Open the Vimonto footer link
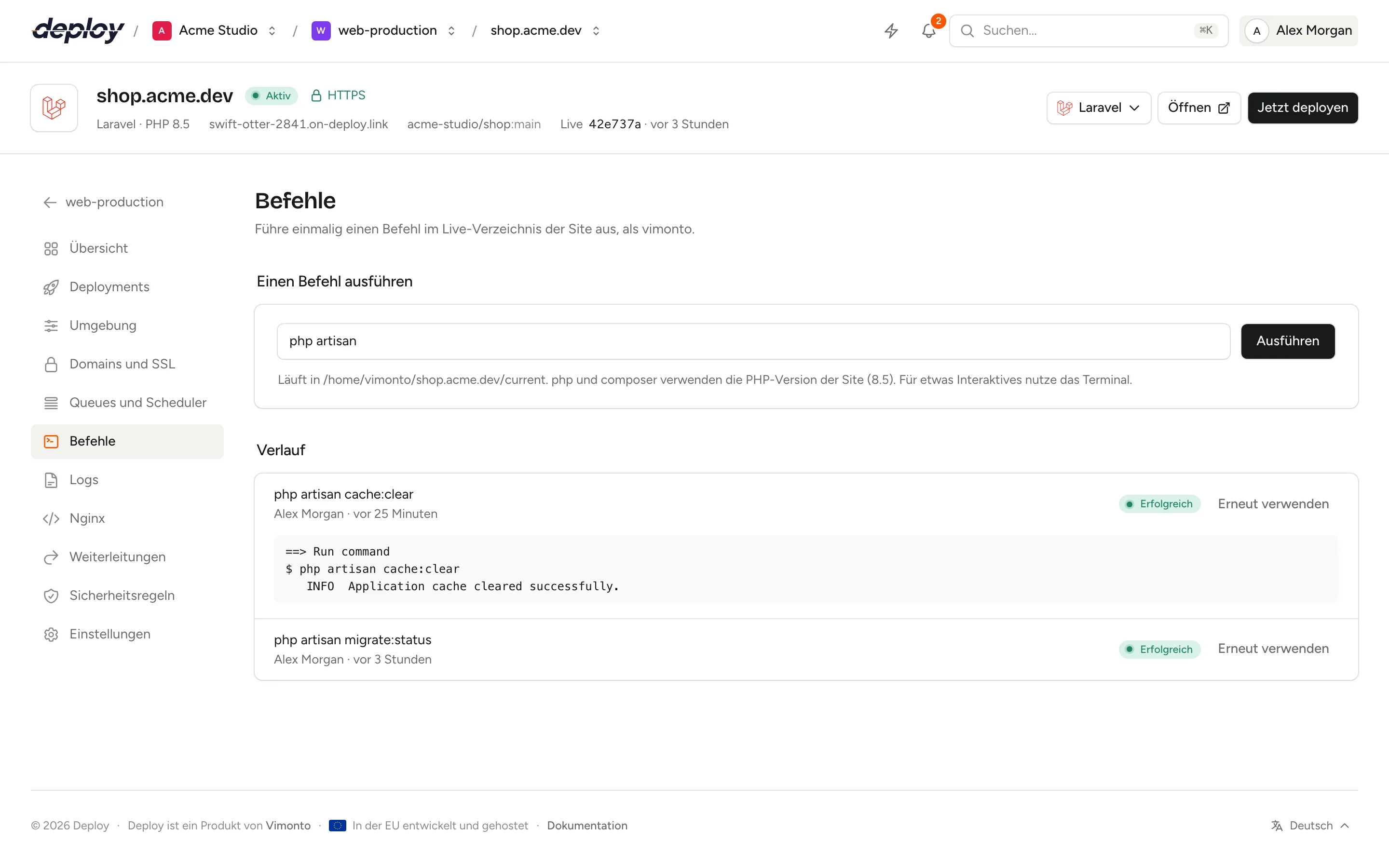The image size is (1389, 868). (288, 826)
